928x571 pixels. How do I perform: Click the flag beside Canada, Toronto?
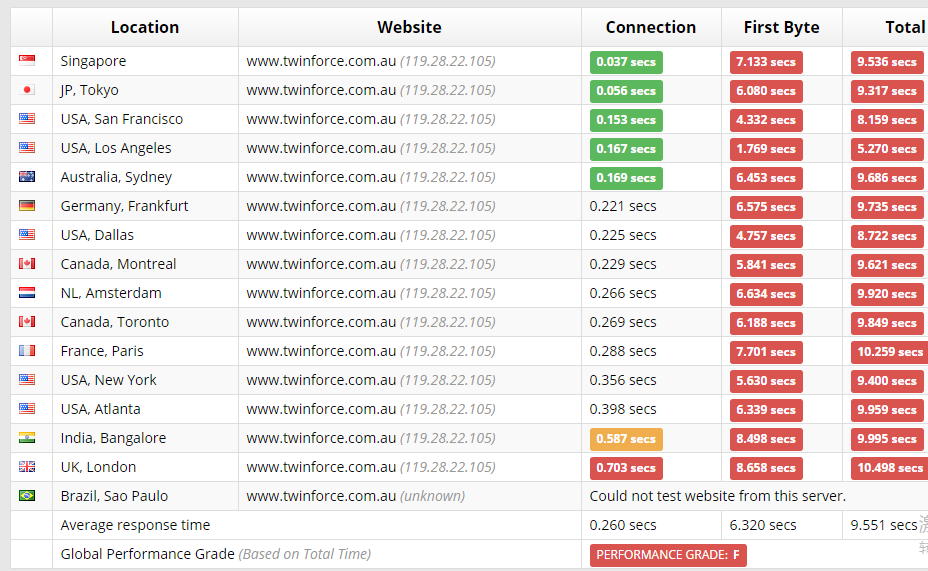pyautogui.click(x=27, y=321)
